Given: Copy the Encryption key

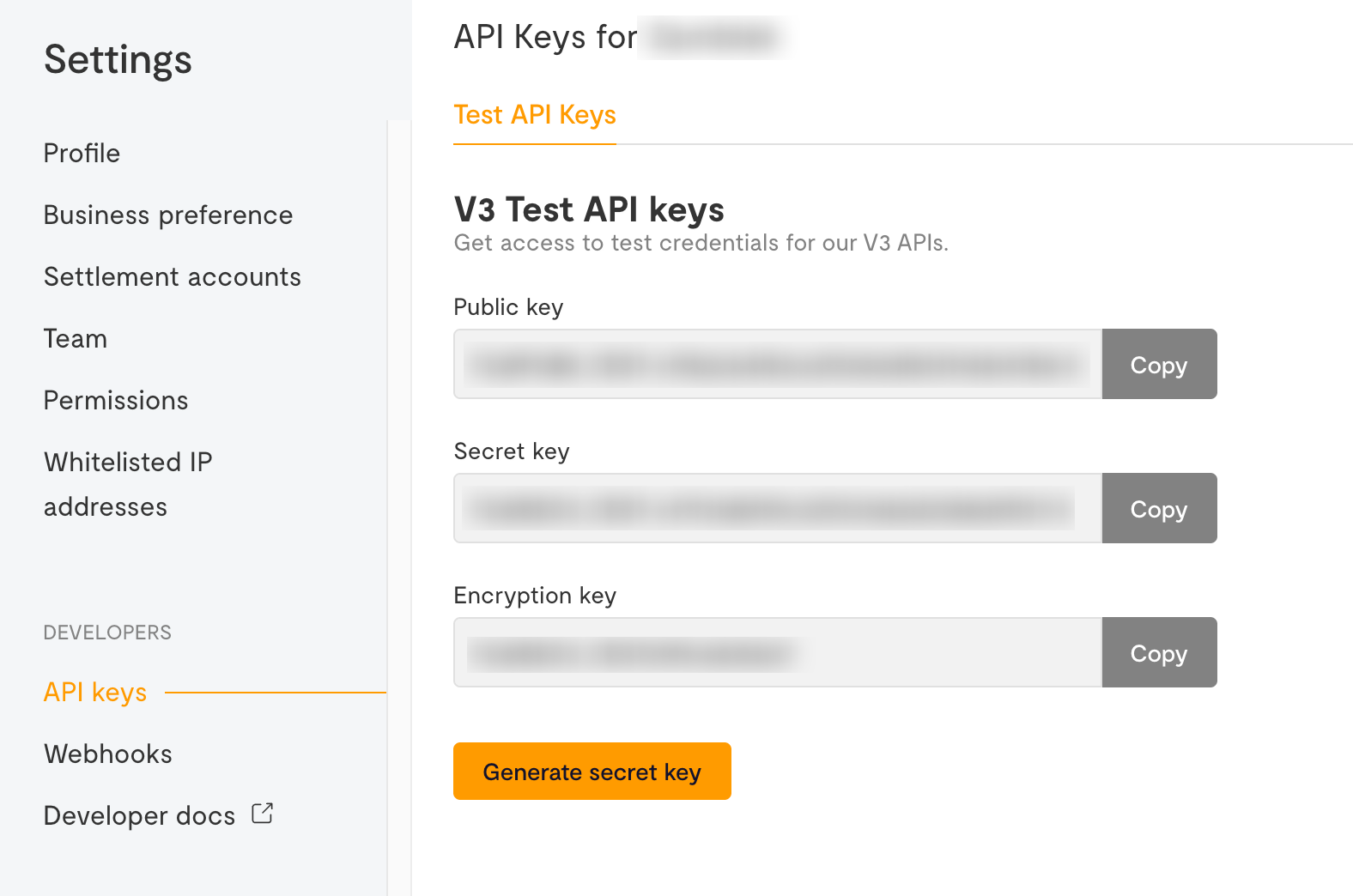Looking at the screenshot, I should 1159,652.
